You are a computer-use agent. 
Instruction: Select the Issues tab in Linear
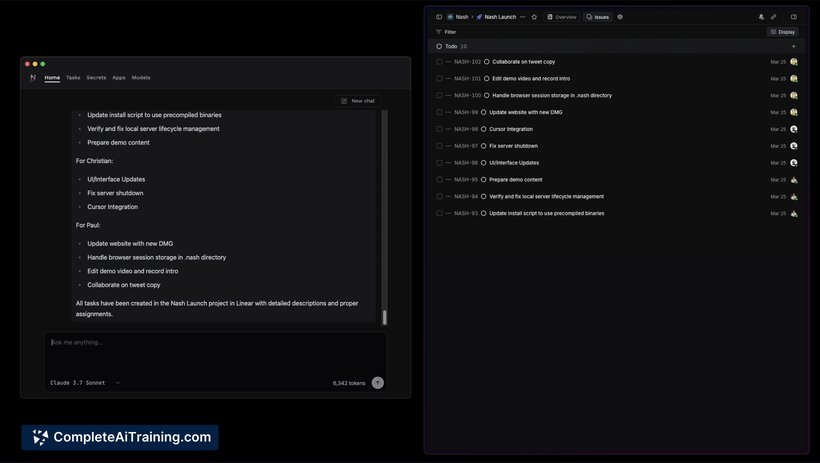tap(598, 17)
